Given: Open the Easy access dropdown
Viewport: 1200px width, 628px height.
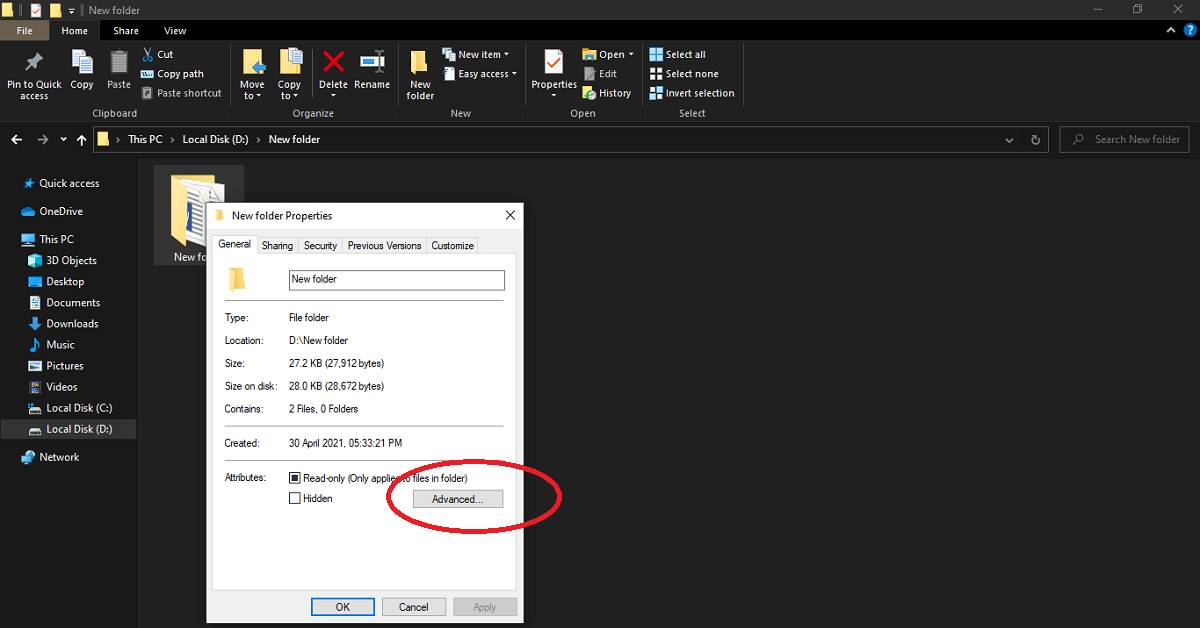Looking at the screenshot, I should [x=487, y=74].
